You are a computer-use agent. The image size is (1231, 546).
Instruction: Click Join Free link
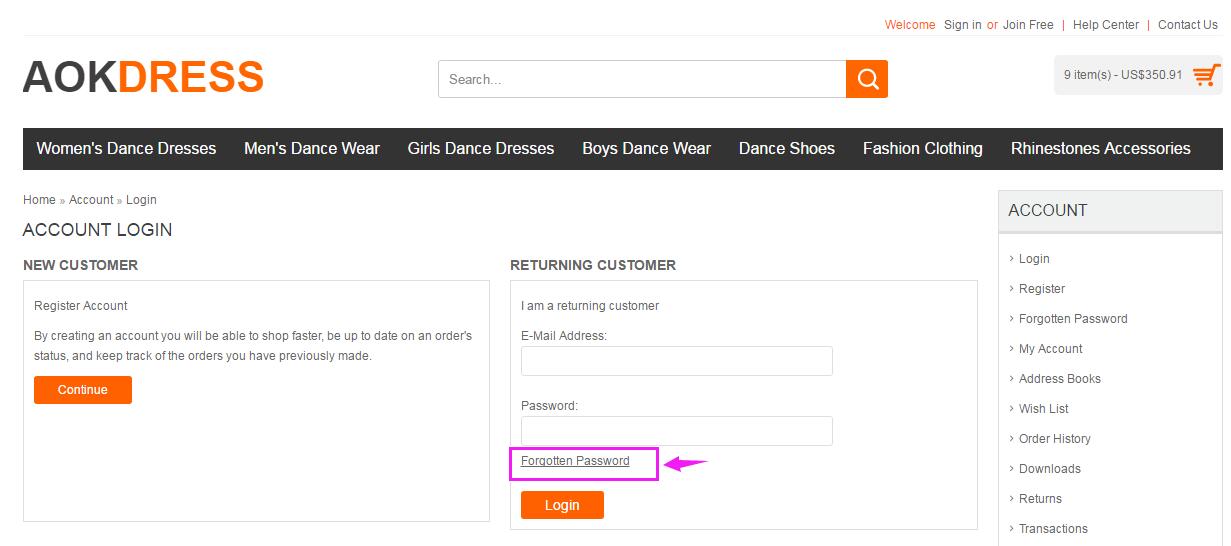1028,25
